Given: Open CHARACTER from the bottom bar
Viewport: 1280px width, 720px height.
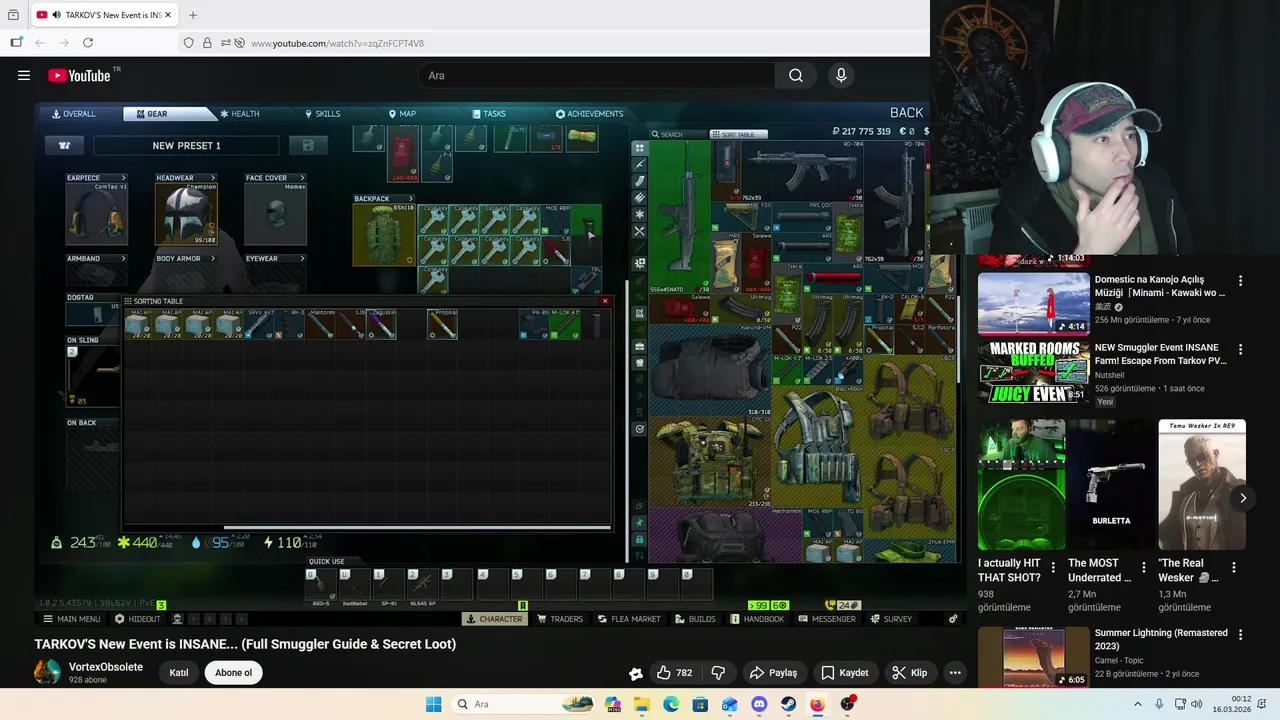Looking at the screenshot, I should point(494,619).
